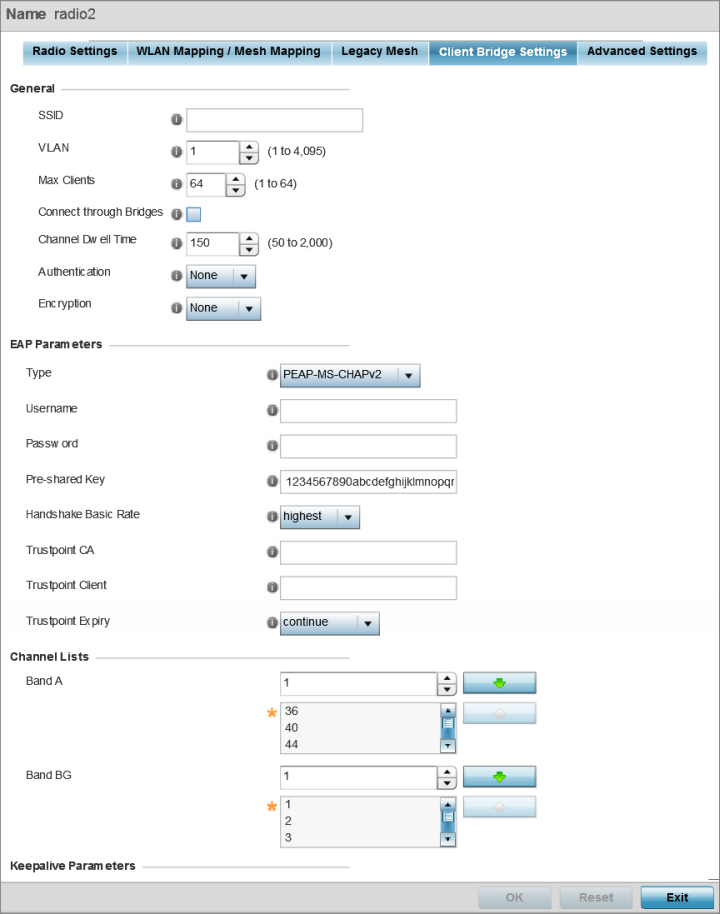This screenshot has height=914, width=720.
Task: Decrease VLAN value with down arrow
Action: pos(249,158)
